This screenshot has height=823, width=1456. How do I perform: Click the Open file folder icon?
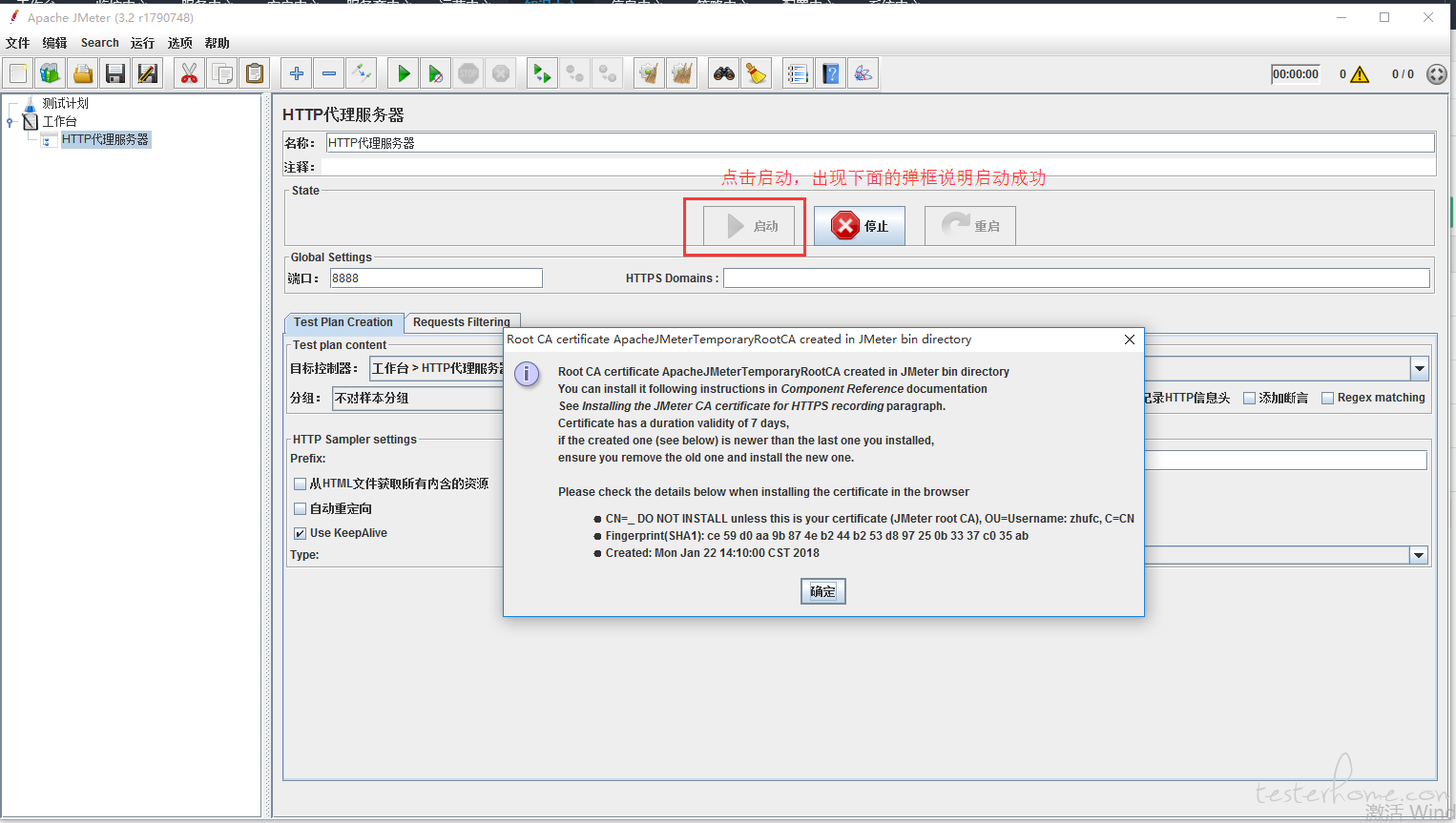tap(83, 73)
